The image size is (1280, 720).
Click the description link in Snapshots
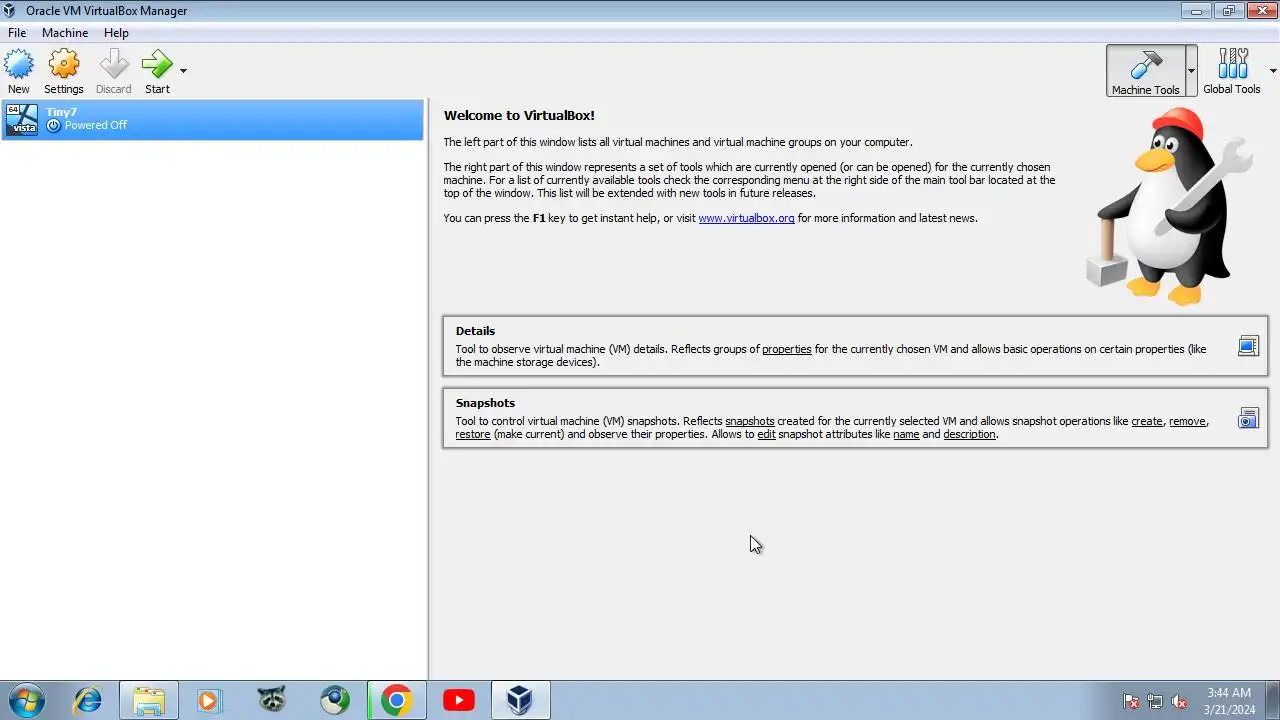[970, 435]
